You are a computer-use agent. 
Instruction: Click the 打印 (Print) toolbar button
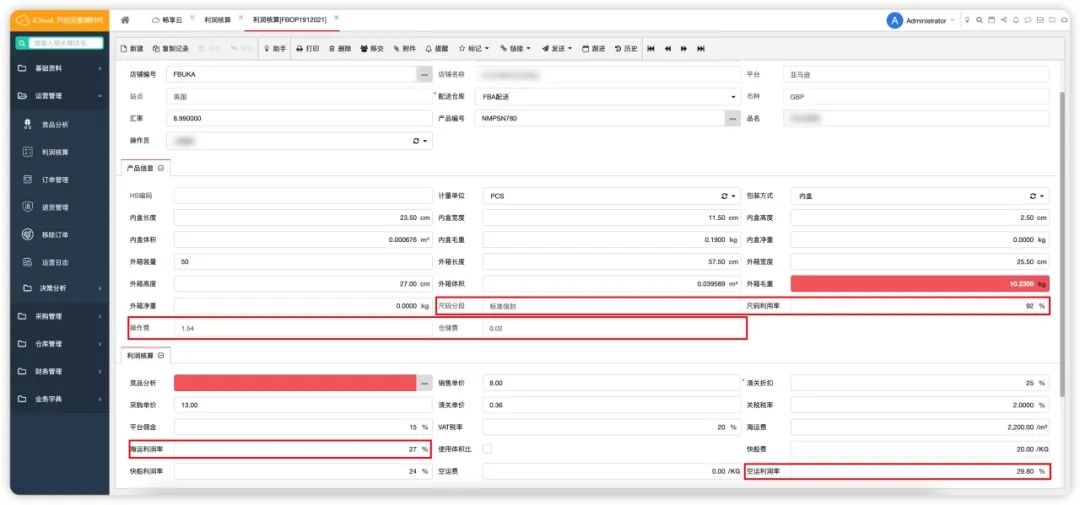[307, 48]
